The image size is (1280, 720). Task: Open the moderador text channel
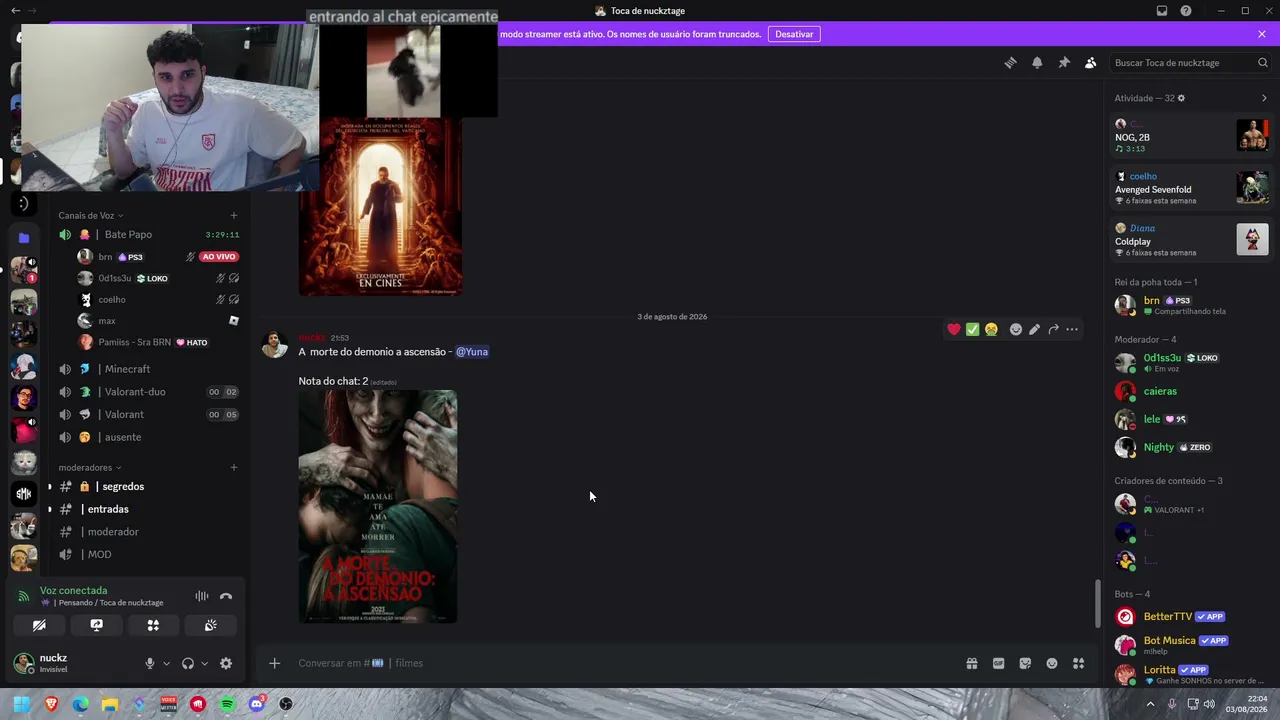click(x=148, y=532)
